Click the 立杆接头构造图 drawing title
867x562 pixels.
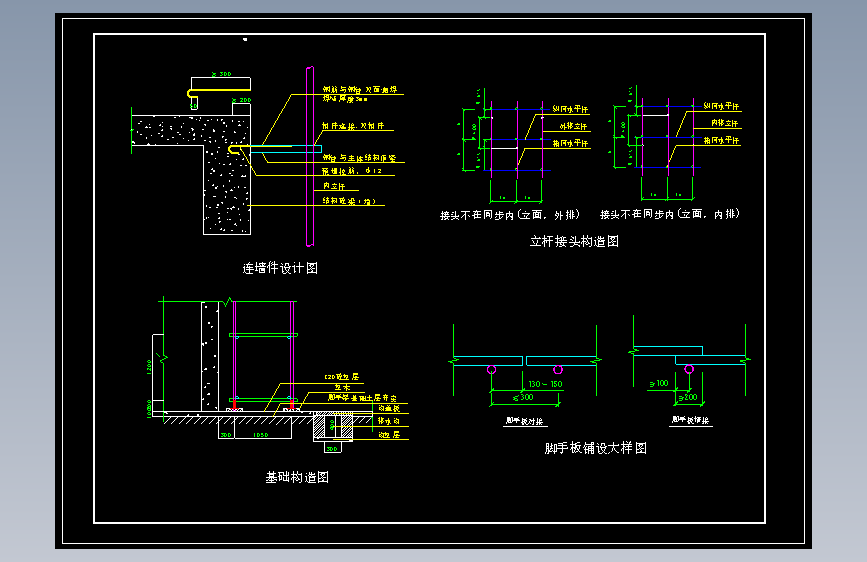pos(574,241)
